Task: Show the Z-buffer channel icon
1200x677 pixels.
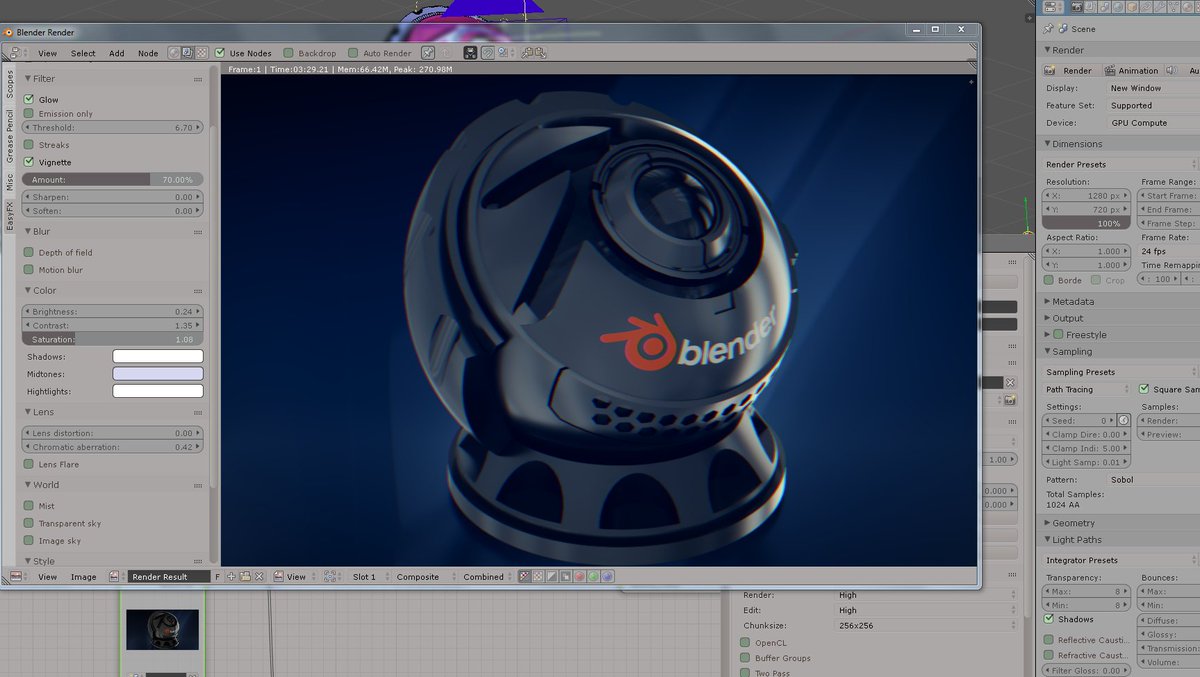Action: click(566, 577)
